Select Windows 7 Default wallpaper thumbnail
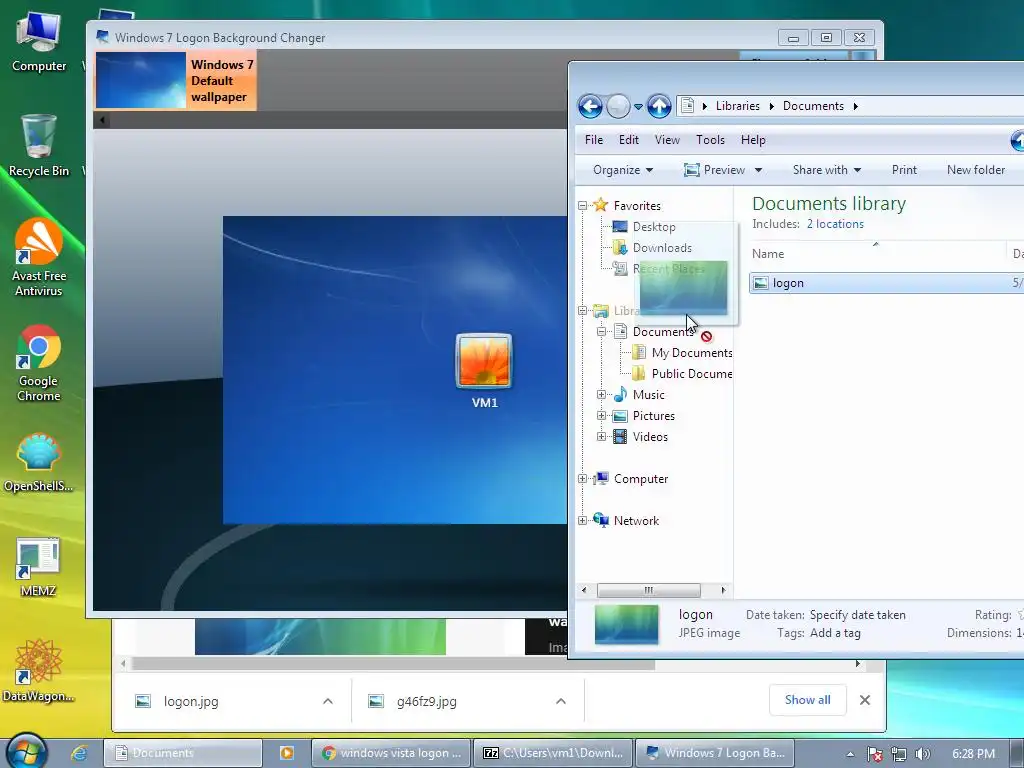The height and width of the screenshot is (768, 1024). (176, 80)
